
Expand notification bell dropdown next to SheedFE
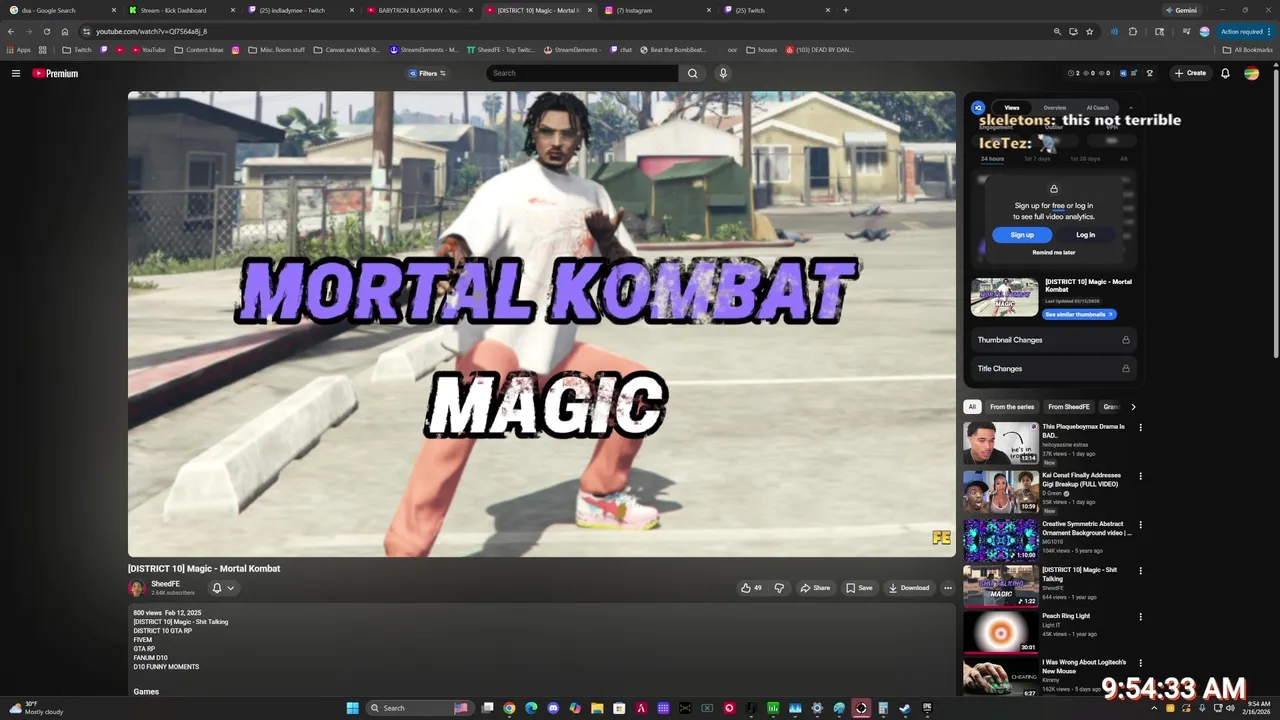(223, 588)
